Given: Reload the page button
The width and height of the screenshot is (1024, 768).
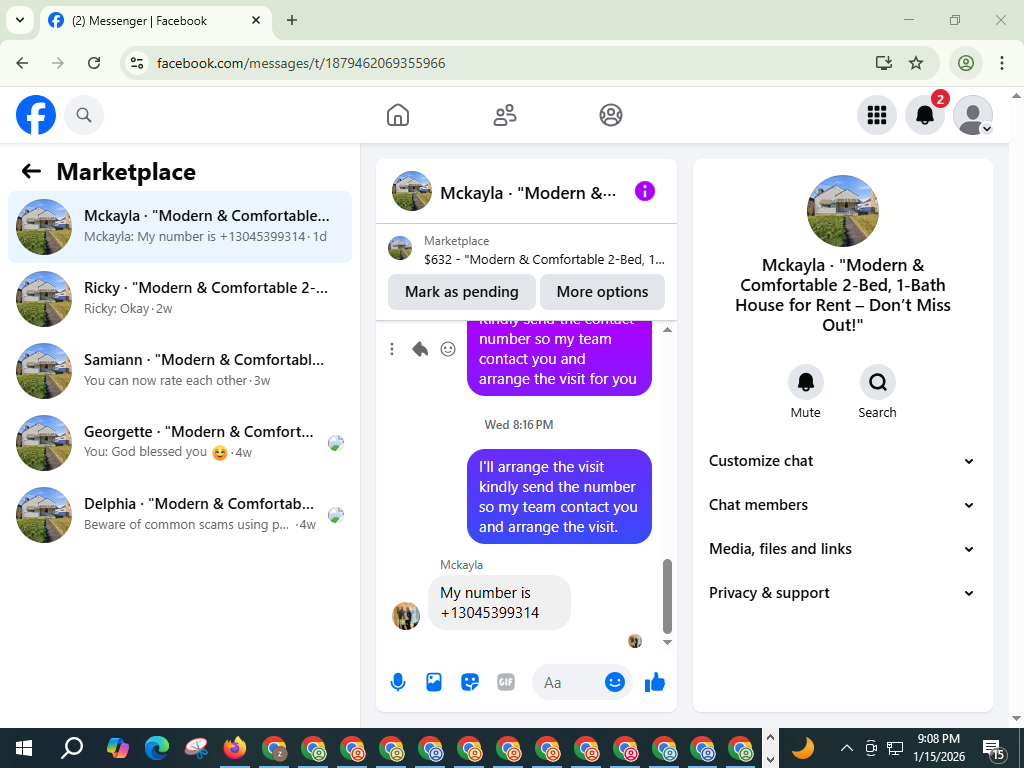Looking at the screenshot, I should 94,63.
